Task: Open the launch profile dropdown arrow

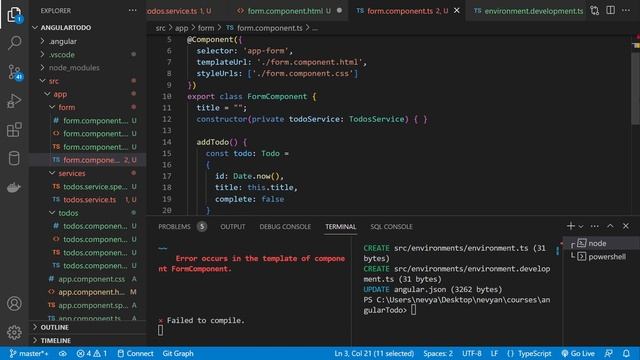Action: click(581, 226)
